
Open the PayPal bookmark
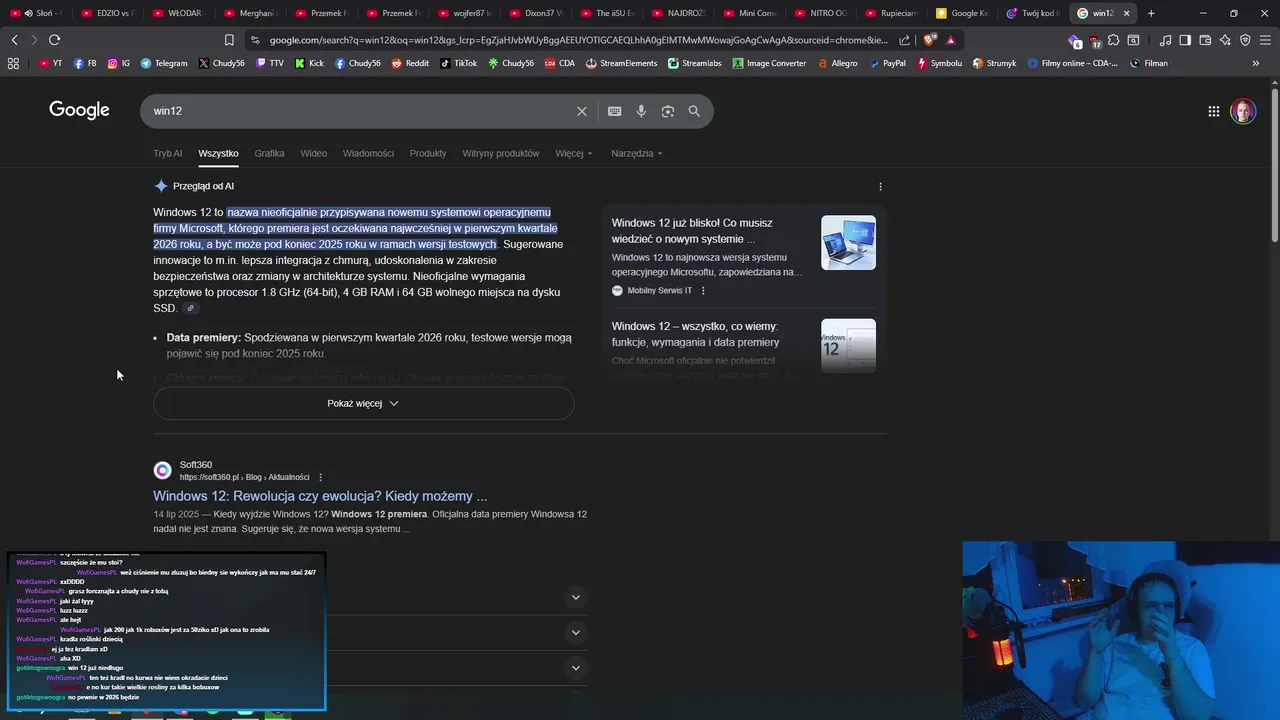[x=887, y=63]
